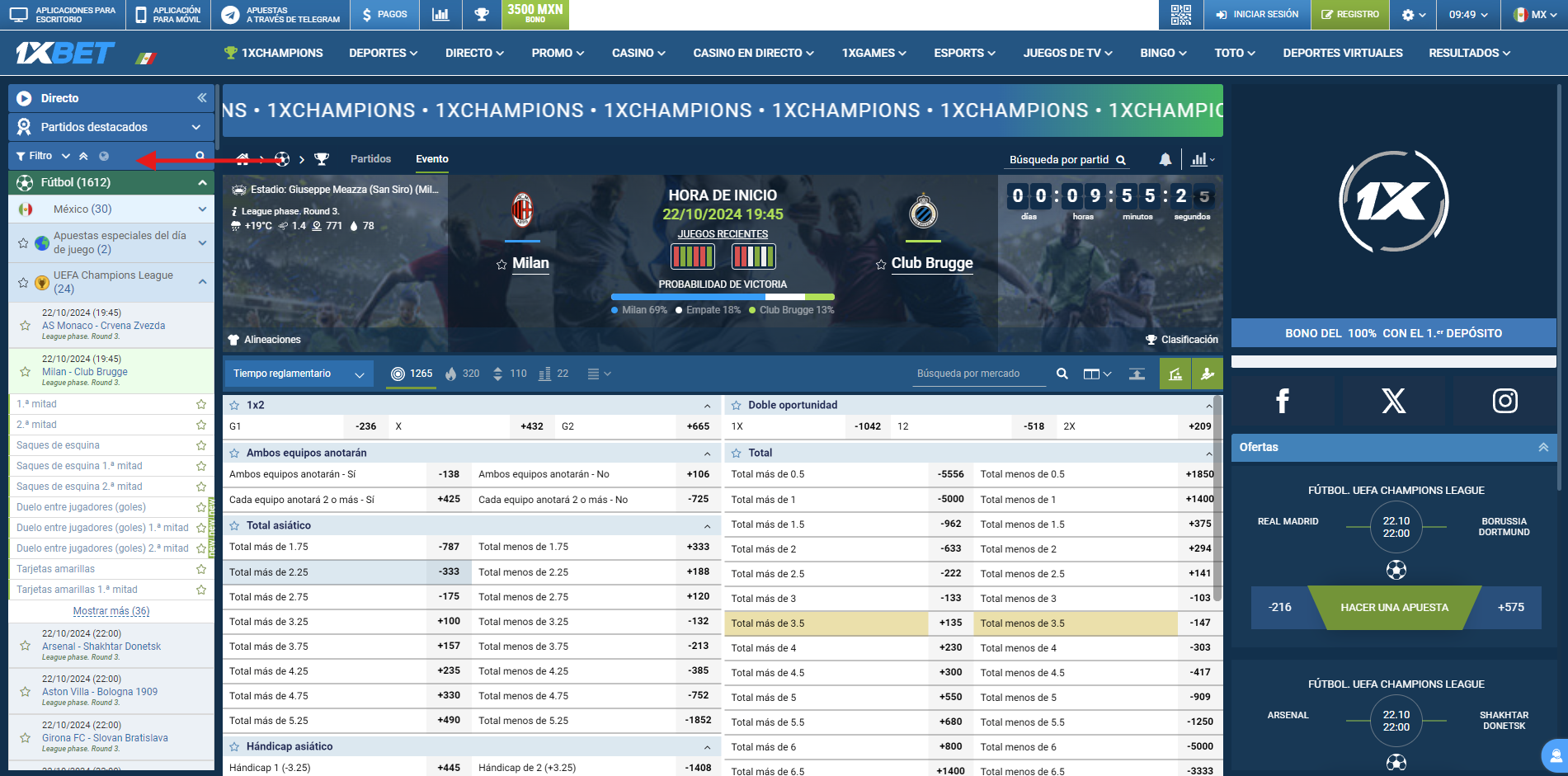
Task: Click INICIAR SESIÓN button
Action: (x=1256, y=14)
